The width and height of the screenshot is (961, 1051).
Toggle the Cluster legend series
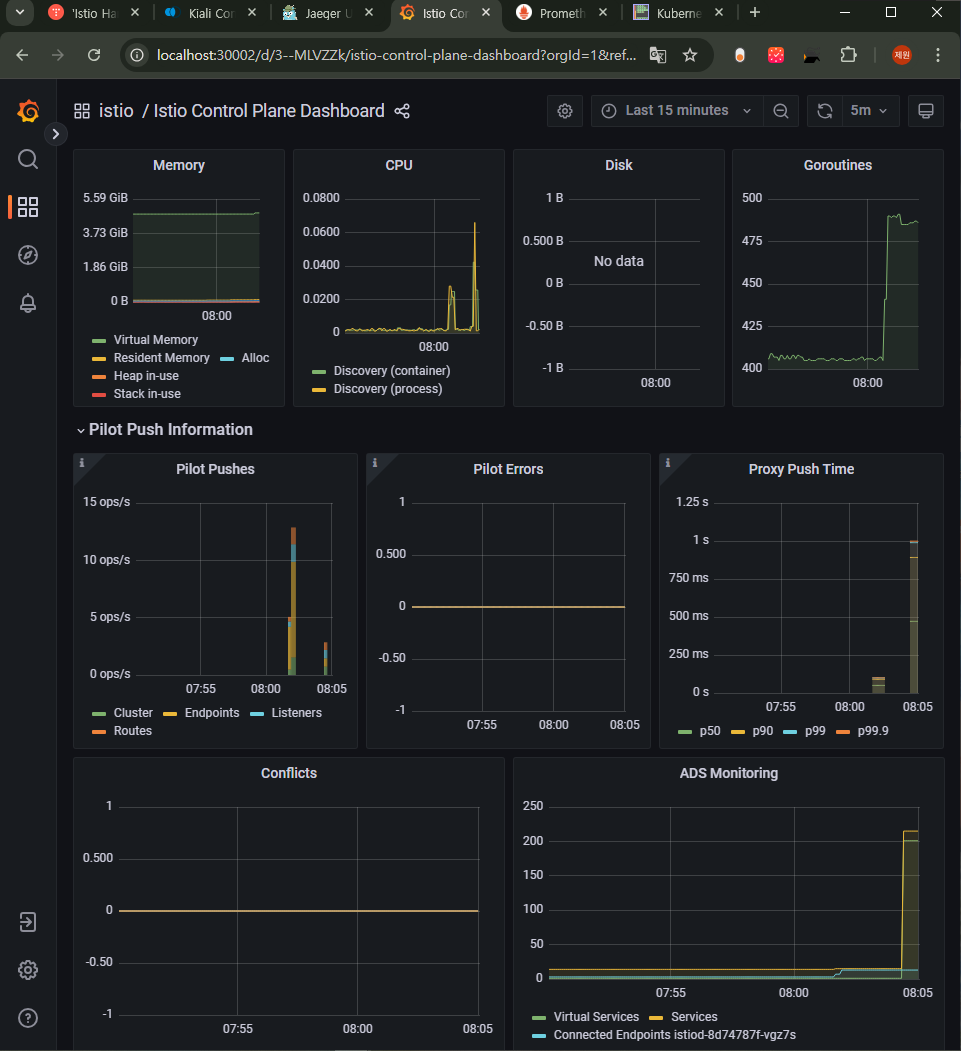(x=133, y=713)
